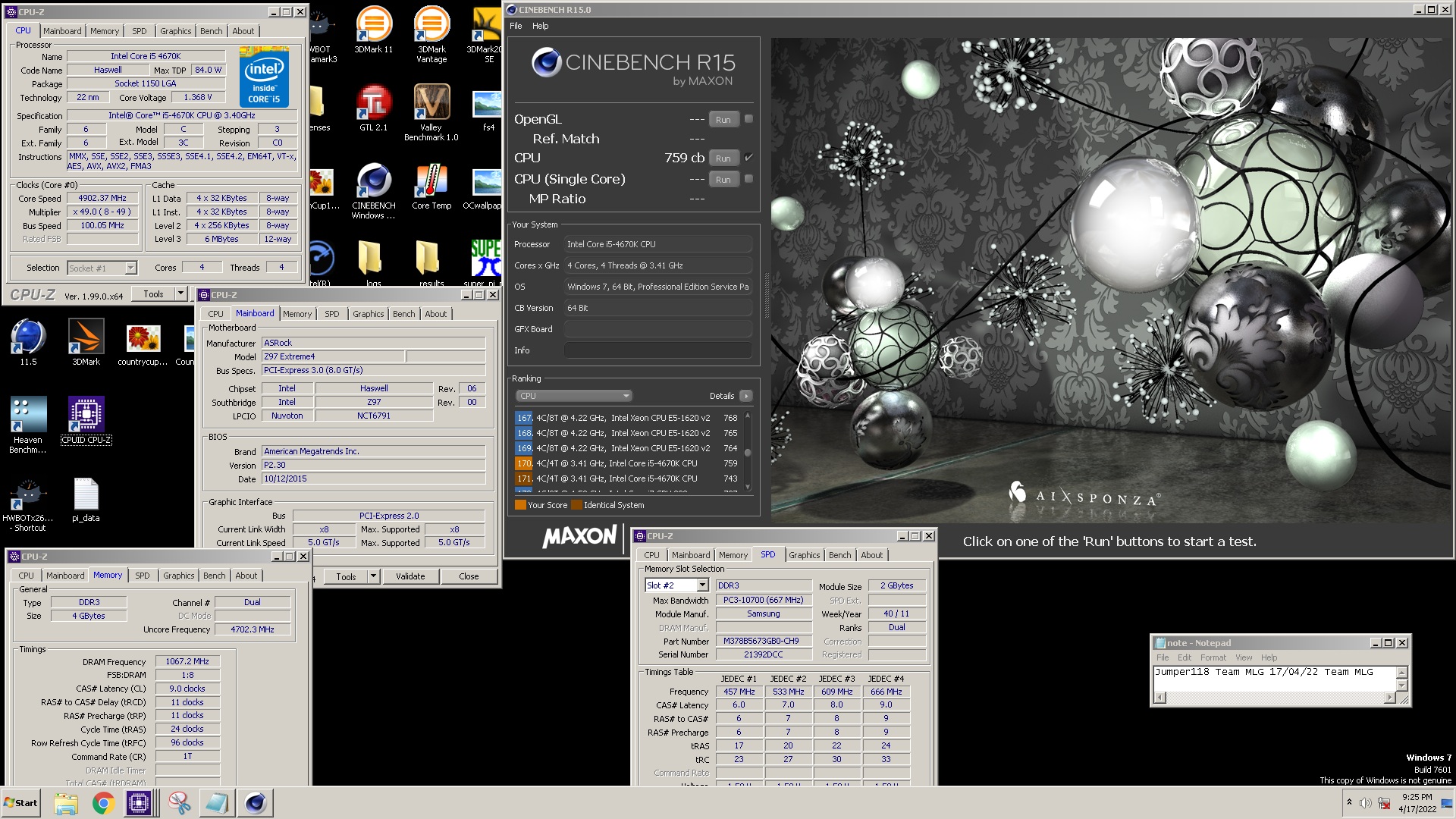
Task: Launch CINEBENCH Windows desktop shortcut
Action: pos(374,190)
